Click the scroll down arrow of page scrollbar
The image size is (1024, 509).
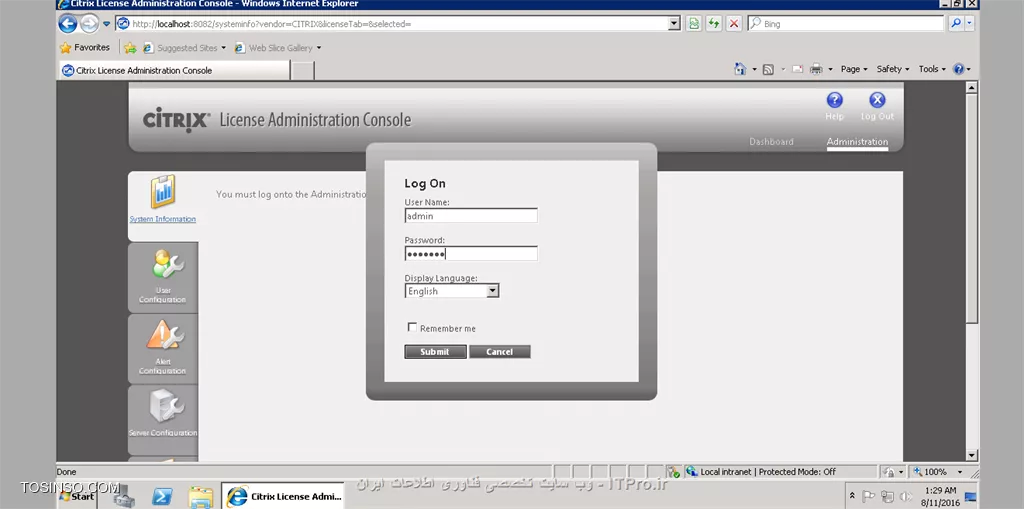coord(972,455)
